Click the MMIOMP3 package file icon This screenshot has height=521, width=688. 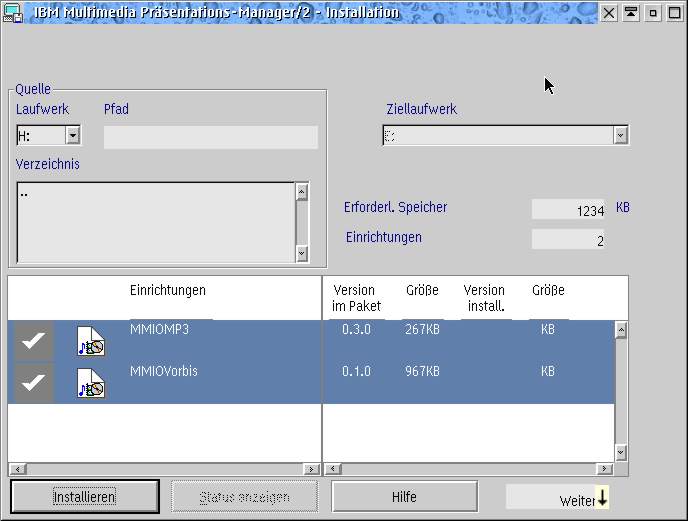pyautogui.click(x=91, y=341)
